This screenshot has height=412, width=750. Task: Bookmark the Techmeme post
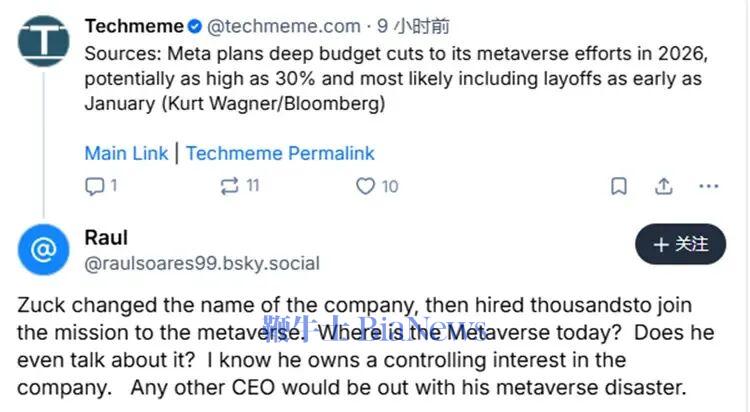pyautogui.click(x=619, y=186)
